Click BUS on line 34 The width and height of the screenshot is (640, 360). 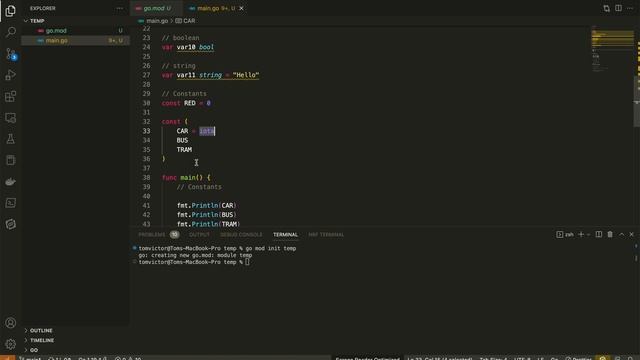[182, 140]
